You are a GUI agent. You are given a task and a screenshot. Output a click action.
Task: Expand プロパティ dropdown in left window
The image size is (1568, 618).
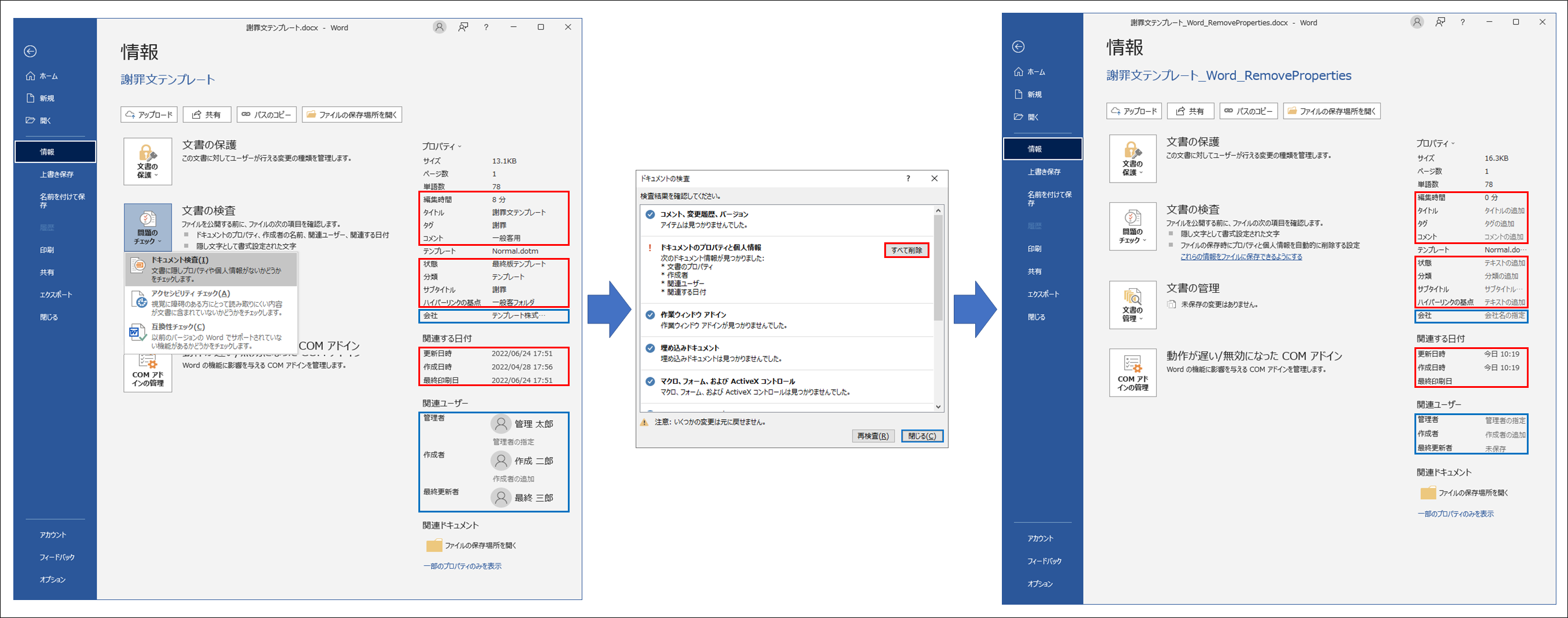442,146
